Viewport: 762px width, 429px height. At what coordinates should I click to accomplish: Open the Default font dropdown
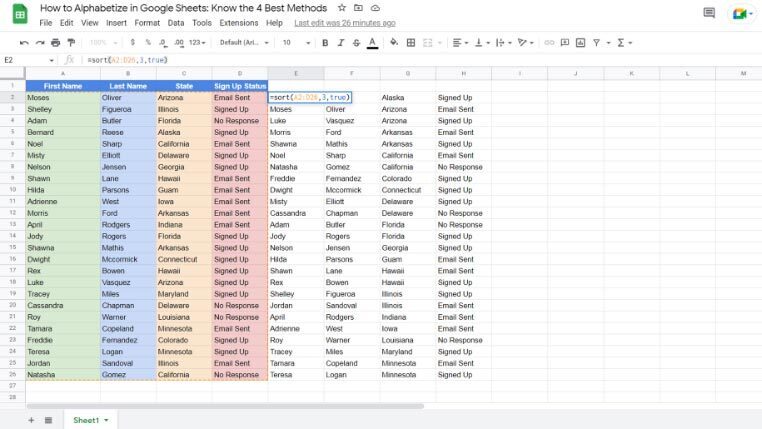click(244, 43)
